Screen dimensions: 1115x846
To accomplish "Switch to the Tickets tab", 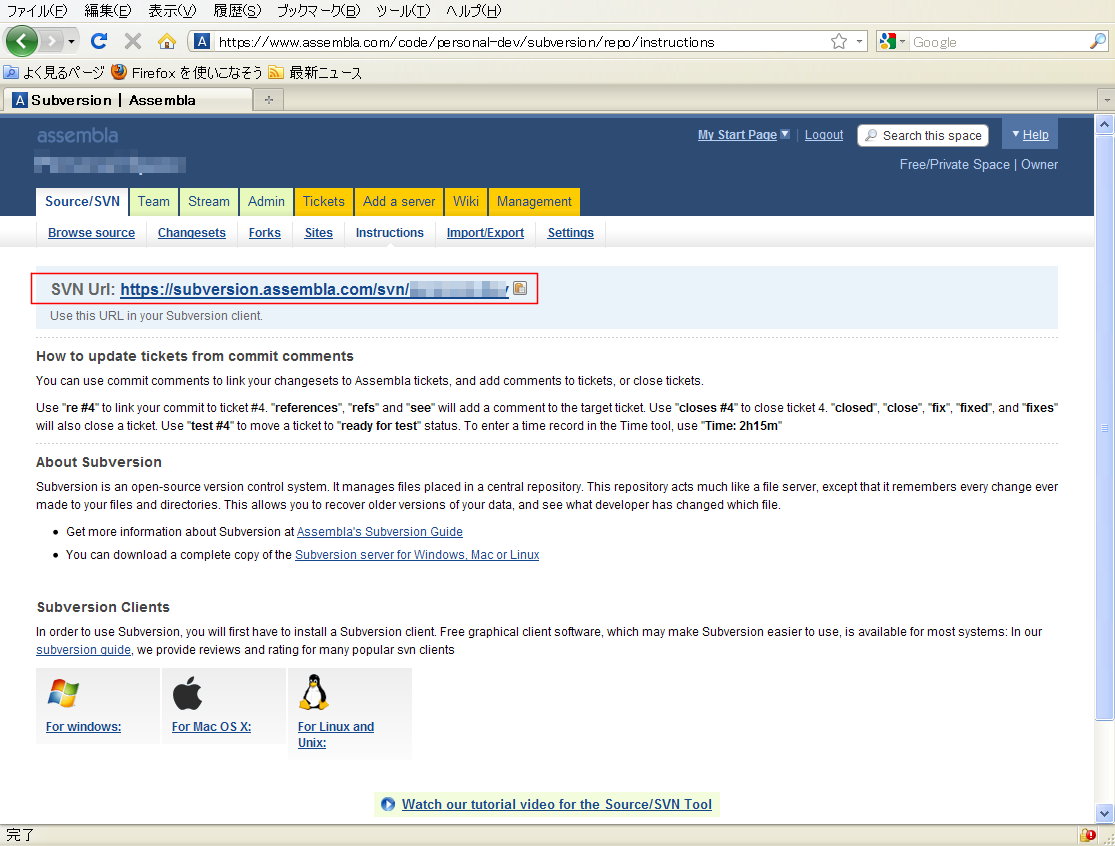I will 323,201.
